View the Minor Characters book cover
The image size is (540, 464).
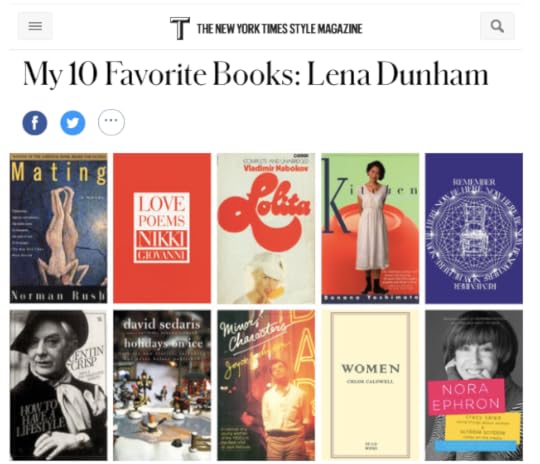pyautogui.click(x=266, y=385)
